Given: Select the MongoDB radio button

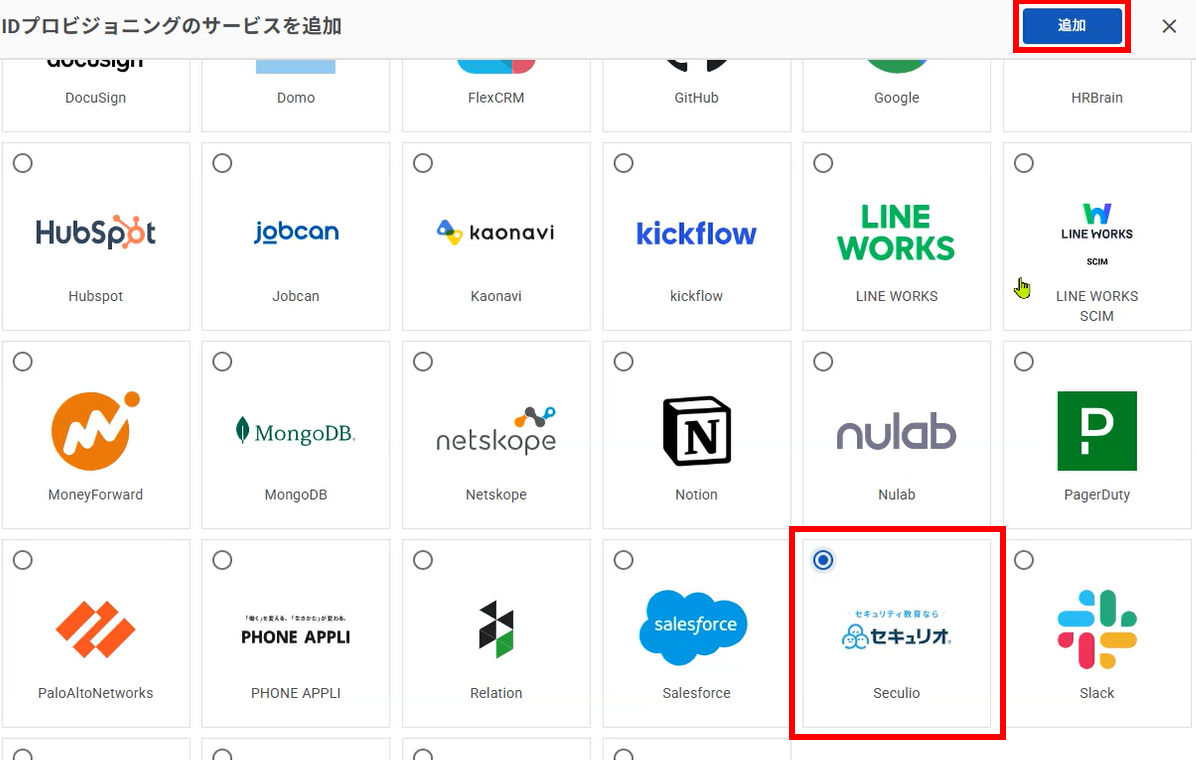Looking at the screenshot, I should (223, 362).
